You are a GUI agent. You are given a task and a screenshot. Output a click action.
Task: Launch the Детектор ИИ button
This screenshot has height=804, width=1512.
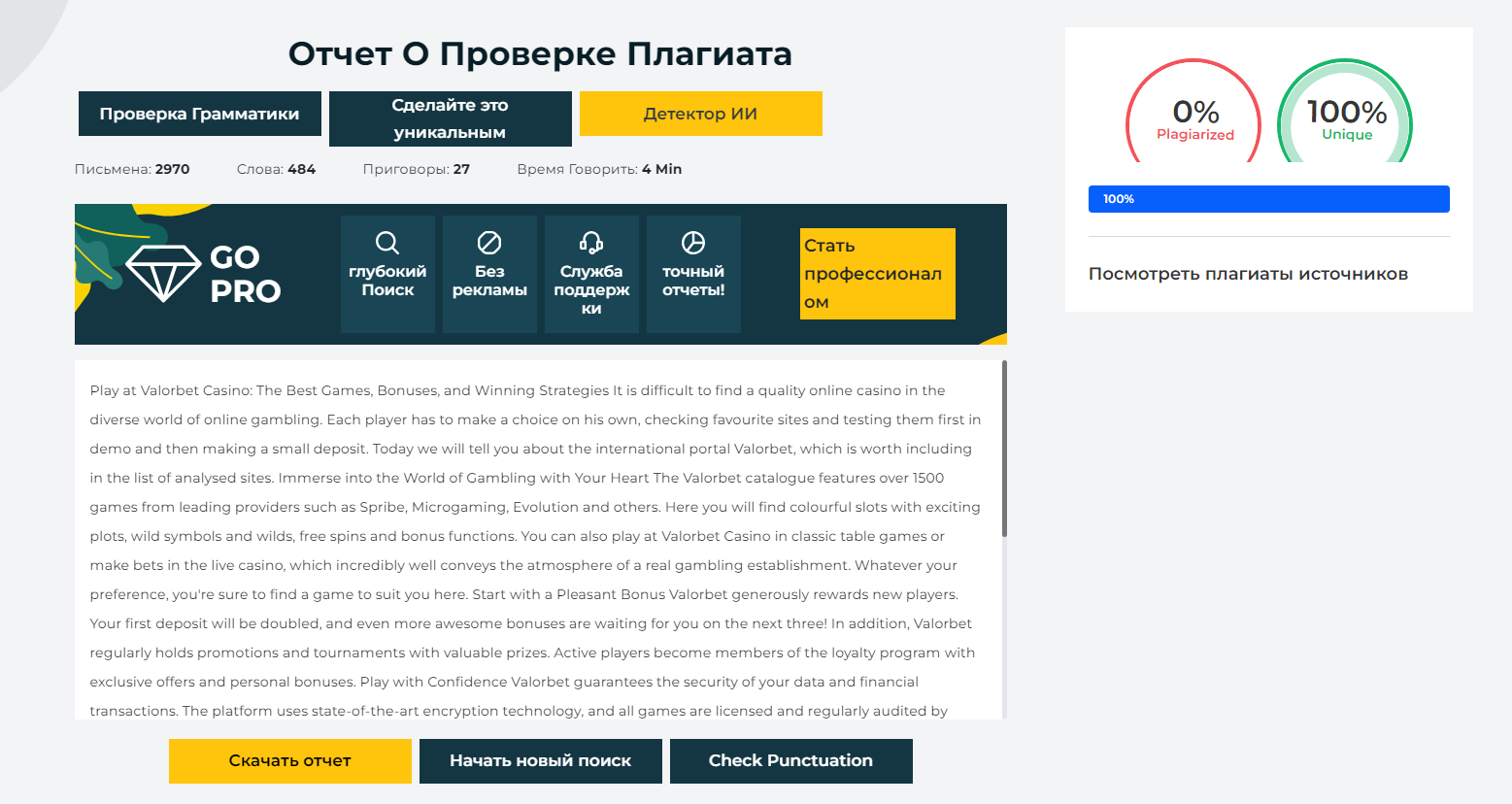tap(701, 114)
